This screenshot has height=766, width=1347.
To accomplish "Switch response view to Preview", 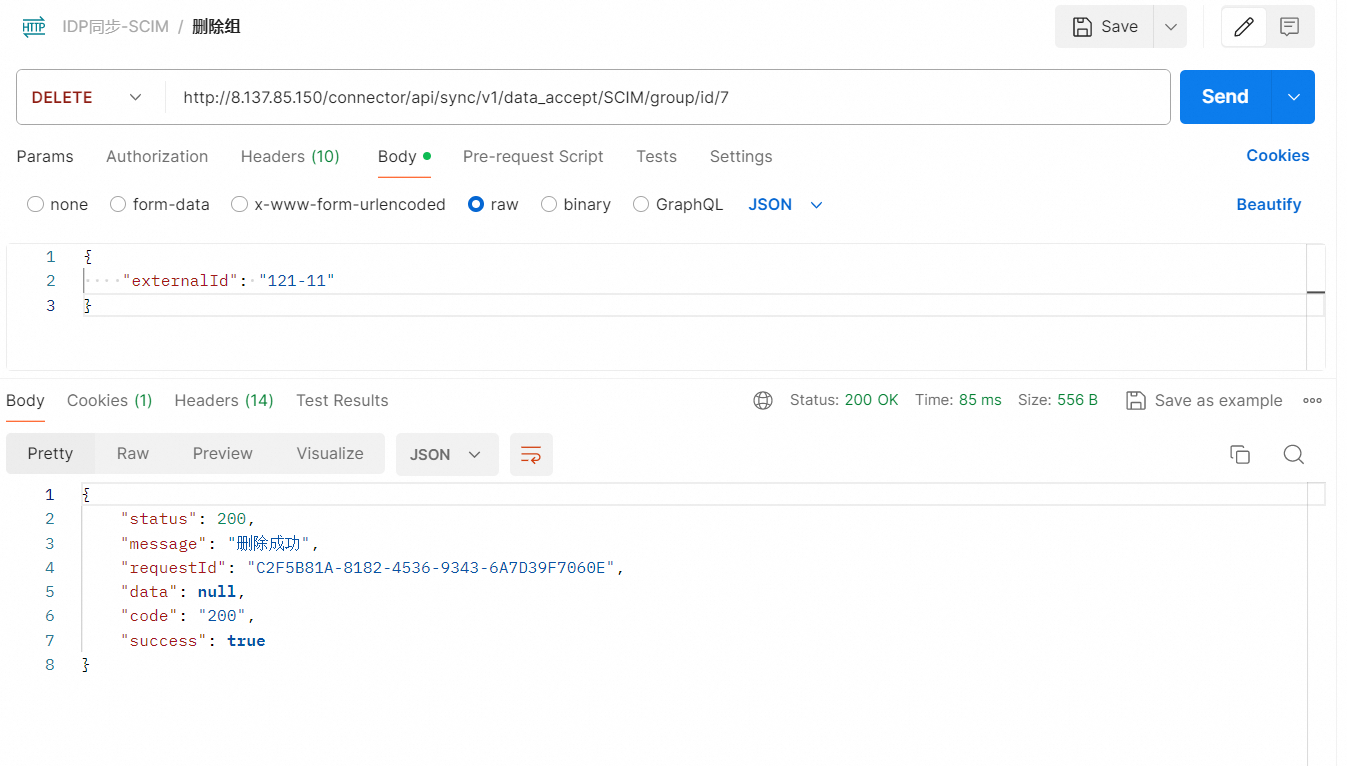I will coord(222,454).
